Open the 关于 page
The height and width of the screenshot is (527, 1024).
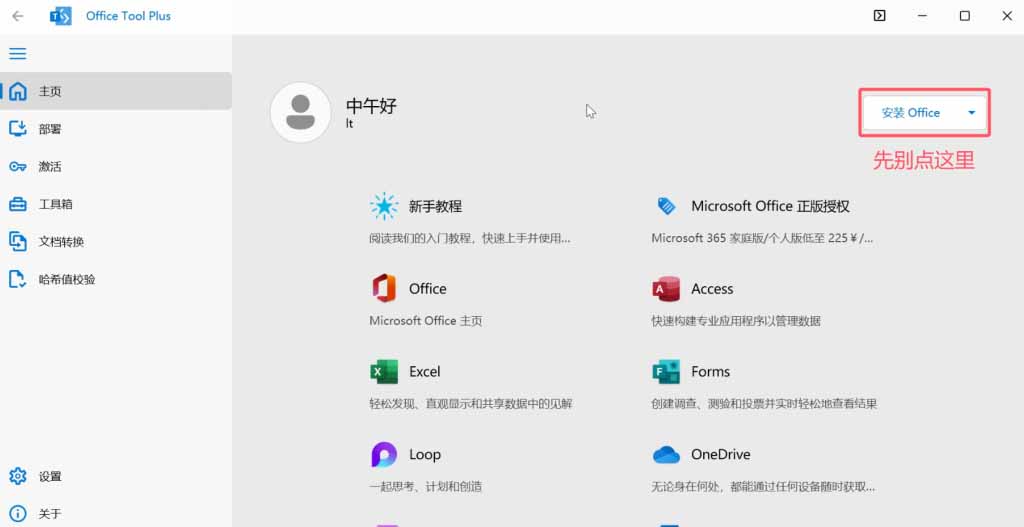coord(116,514)
